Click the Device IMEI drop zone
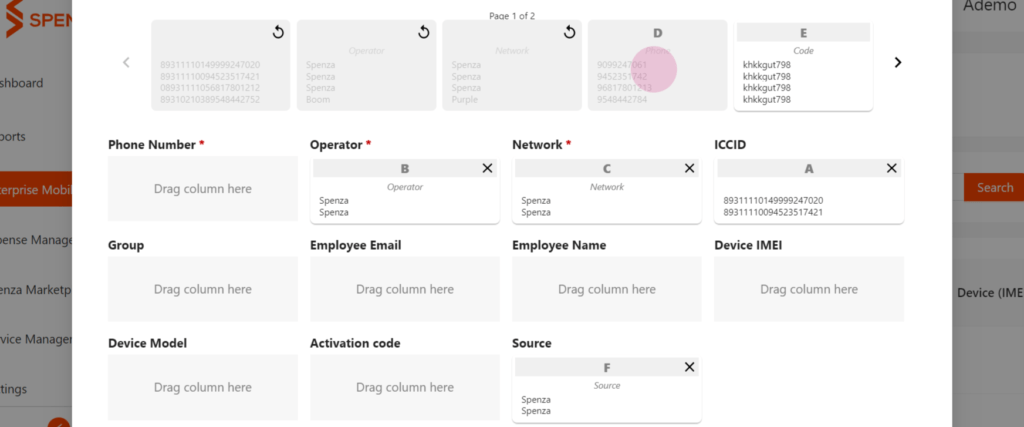Screen dimensions: 1024x427 (x=809, y=289)
